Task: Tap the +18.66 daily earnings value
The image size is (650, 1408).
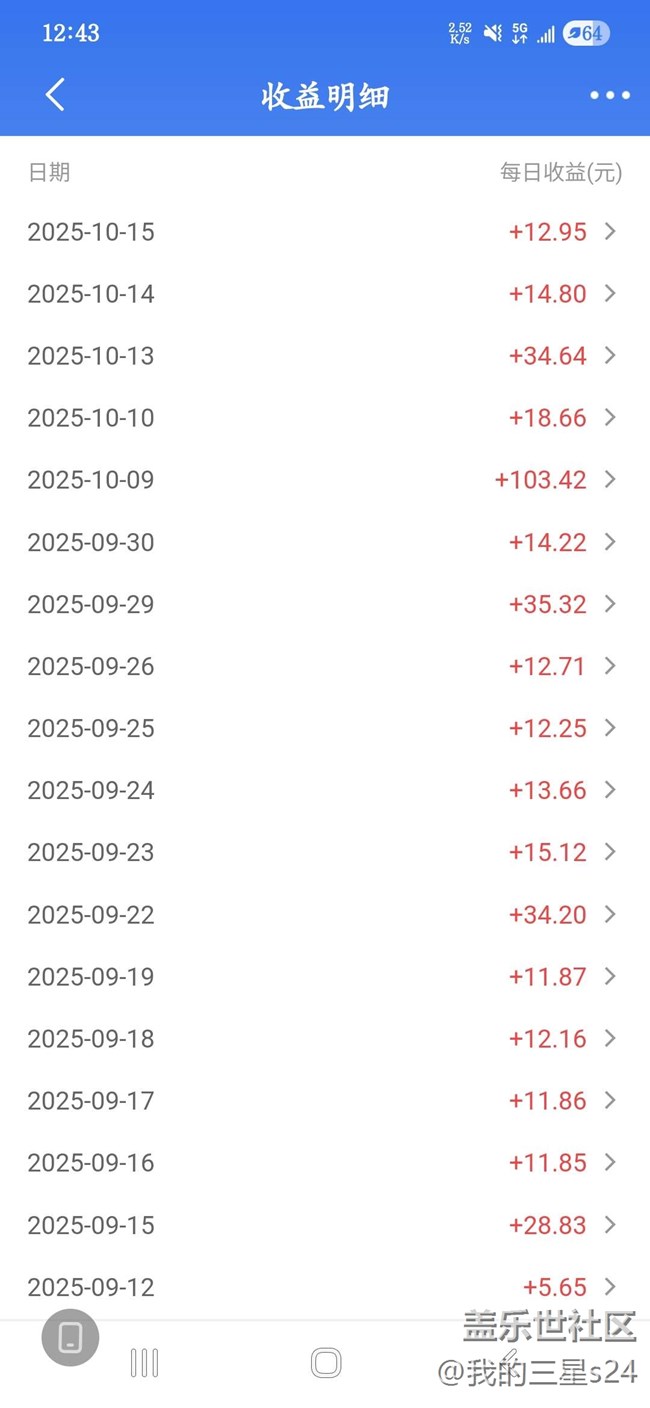Action: [x=548, y=418]
